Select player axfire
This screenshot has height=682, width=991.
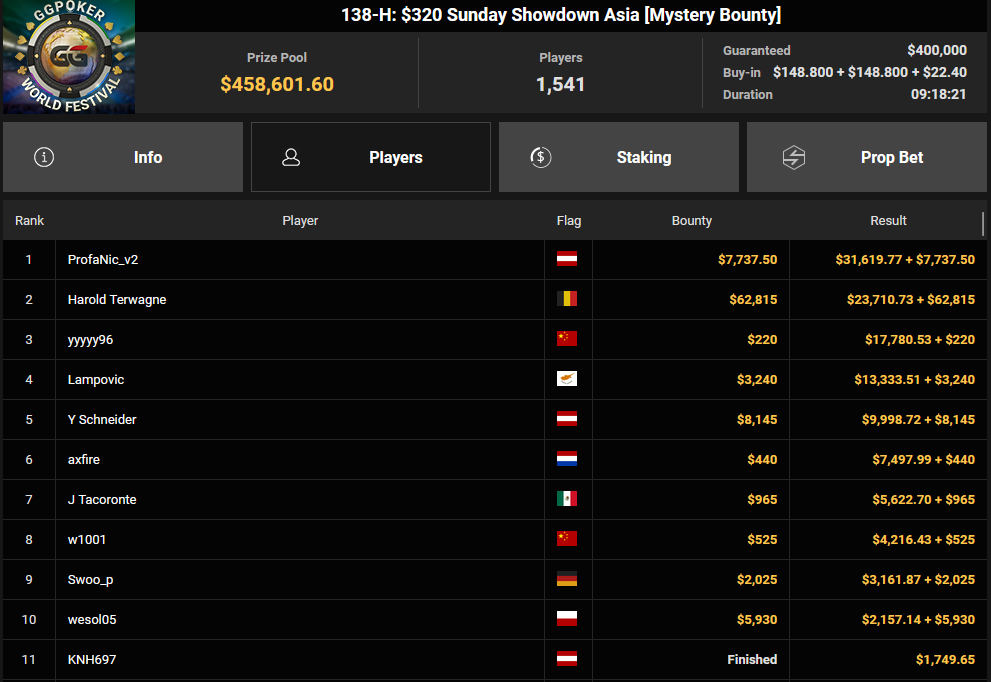tap(83, 460)
